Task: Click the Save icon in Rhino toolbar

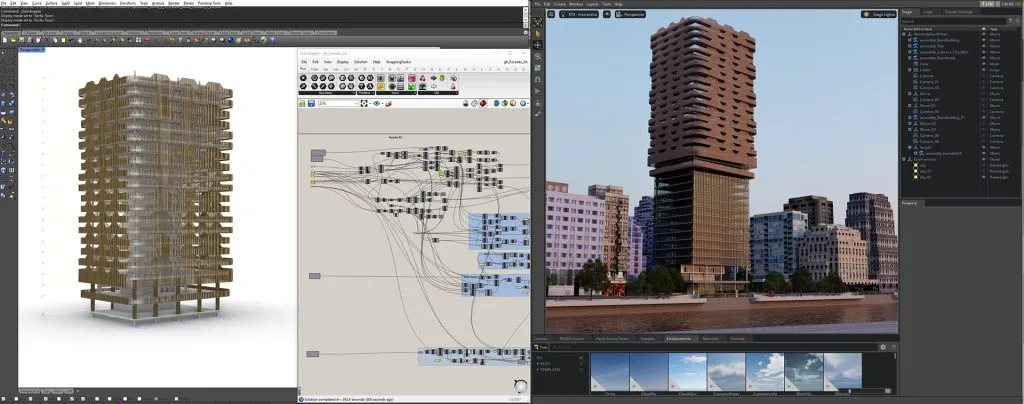Action: [21, 40]
